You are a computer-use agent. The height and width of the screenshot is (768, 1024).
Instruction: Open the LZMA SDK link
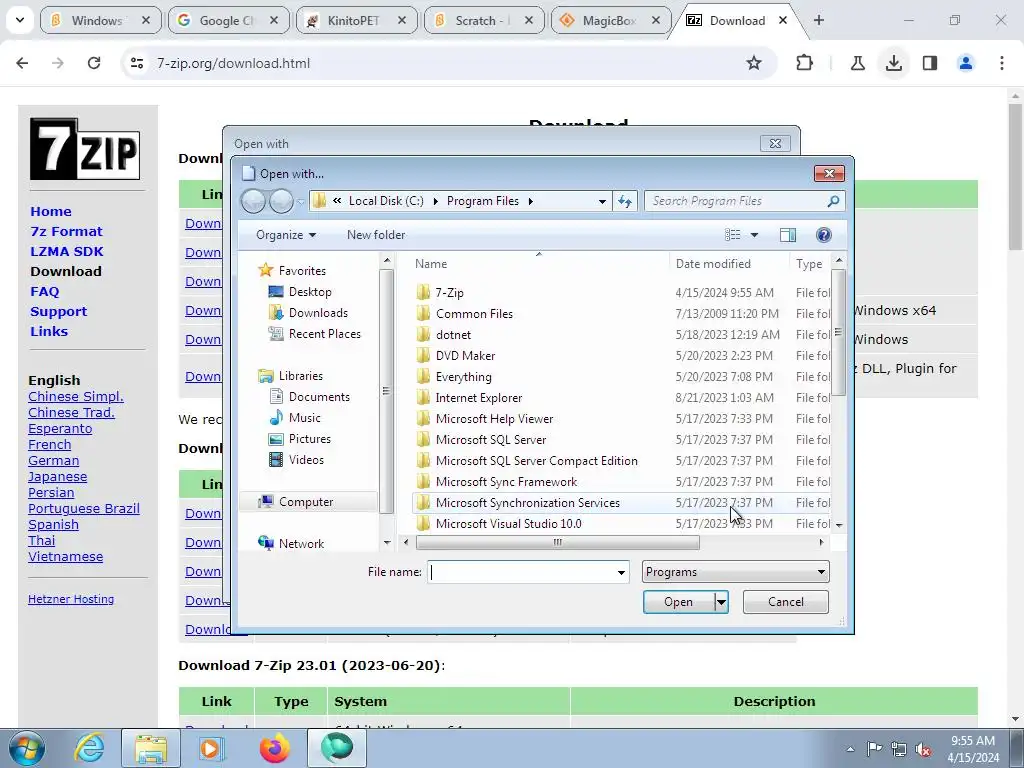tap(67, 251)
